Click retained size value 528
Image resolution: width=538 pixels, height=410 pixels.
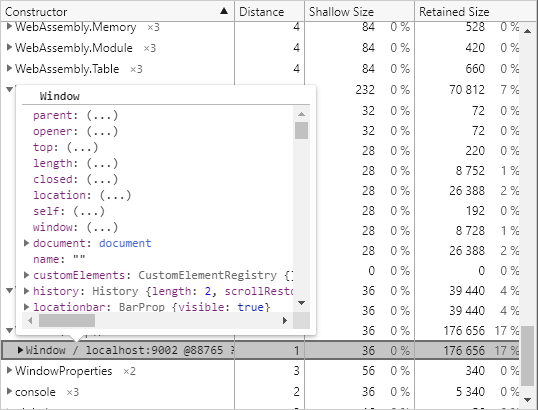pyautogui.click(x=475, y=27)
